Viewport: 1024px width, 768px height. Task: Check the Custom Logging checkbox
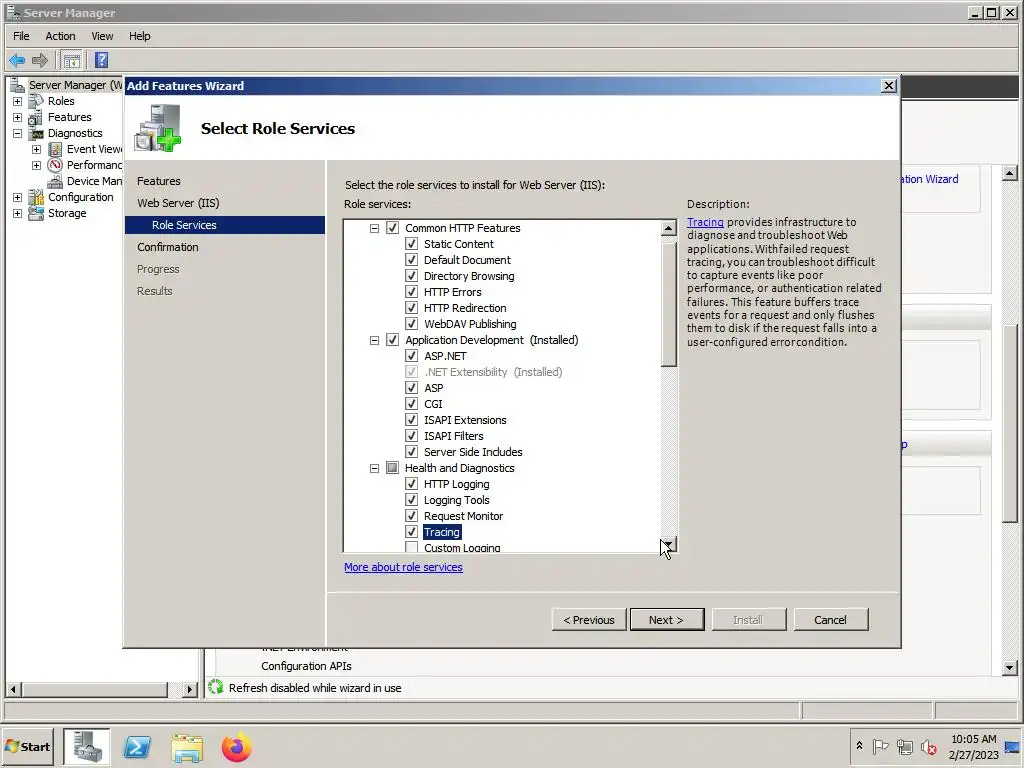(411, 547)
